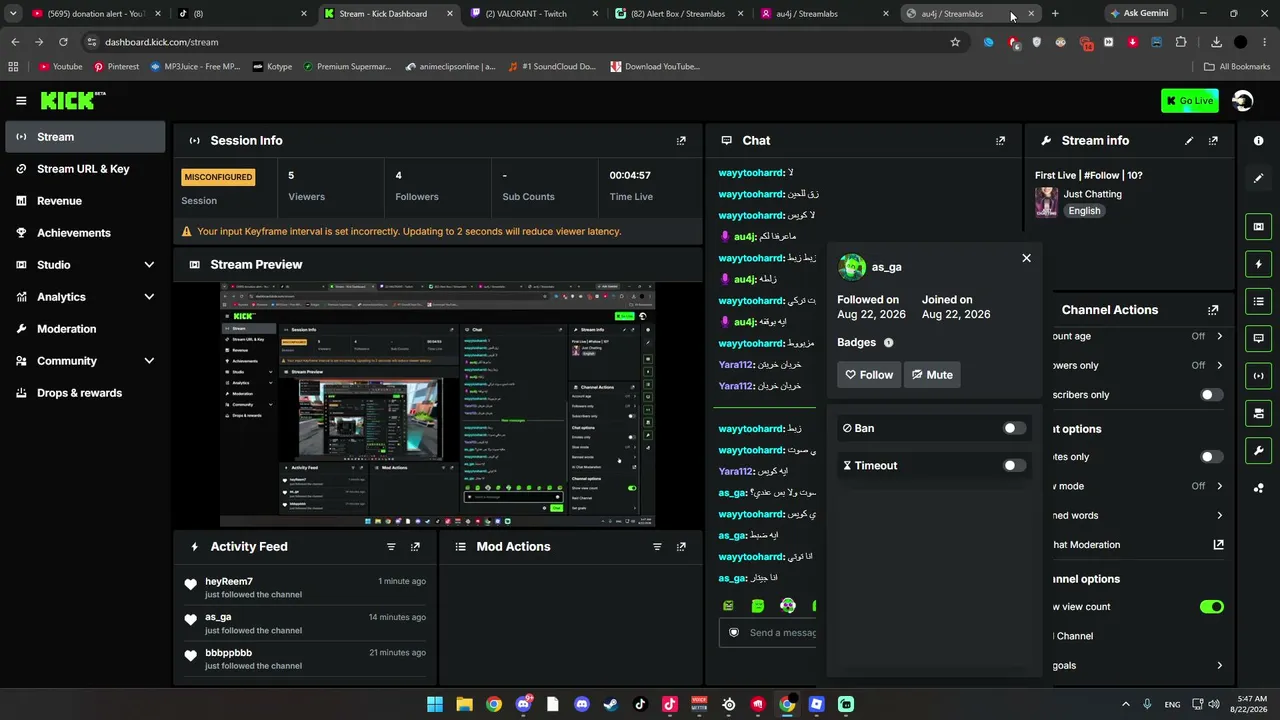Open the browser tab search dropdown

[x=13, y=14]
